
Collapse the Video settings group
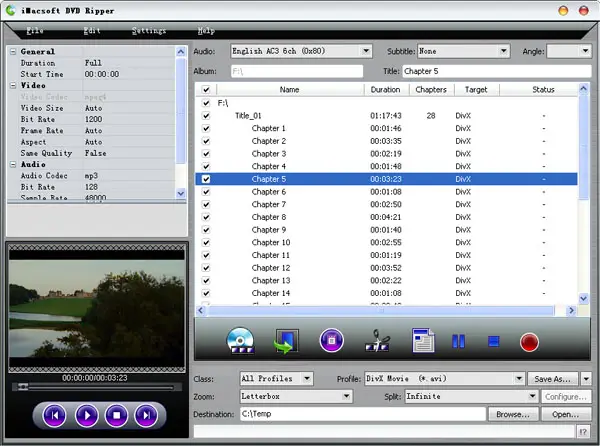13,85
